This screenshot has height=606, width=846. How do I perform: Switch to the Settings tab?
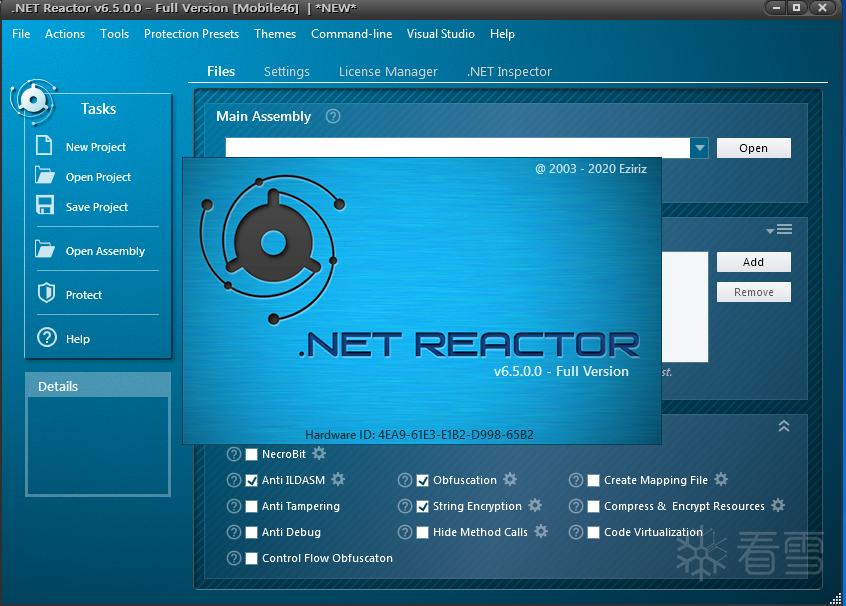[x=286, y=71]
